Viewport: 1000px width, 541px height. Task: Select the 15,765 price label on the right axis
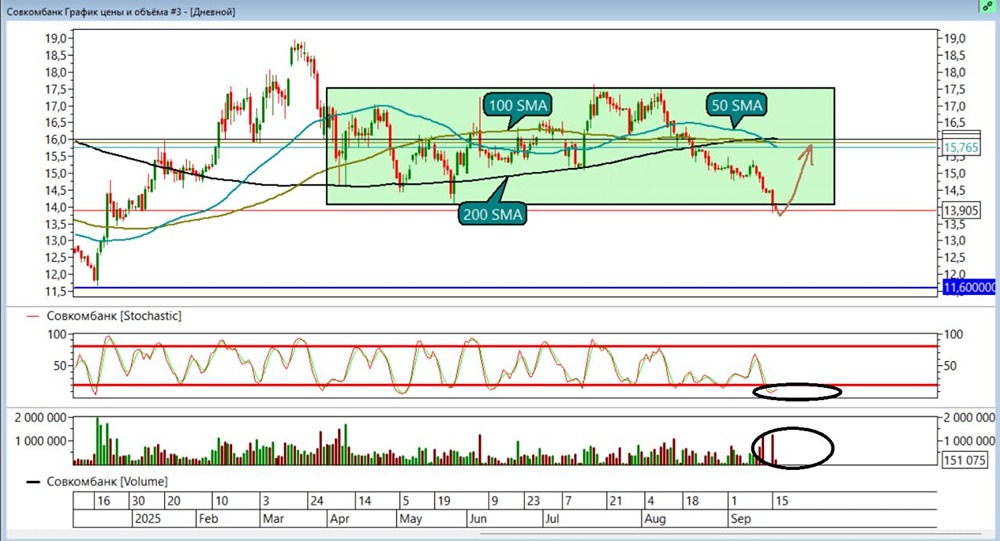pos(960,147)
